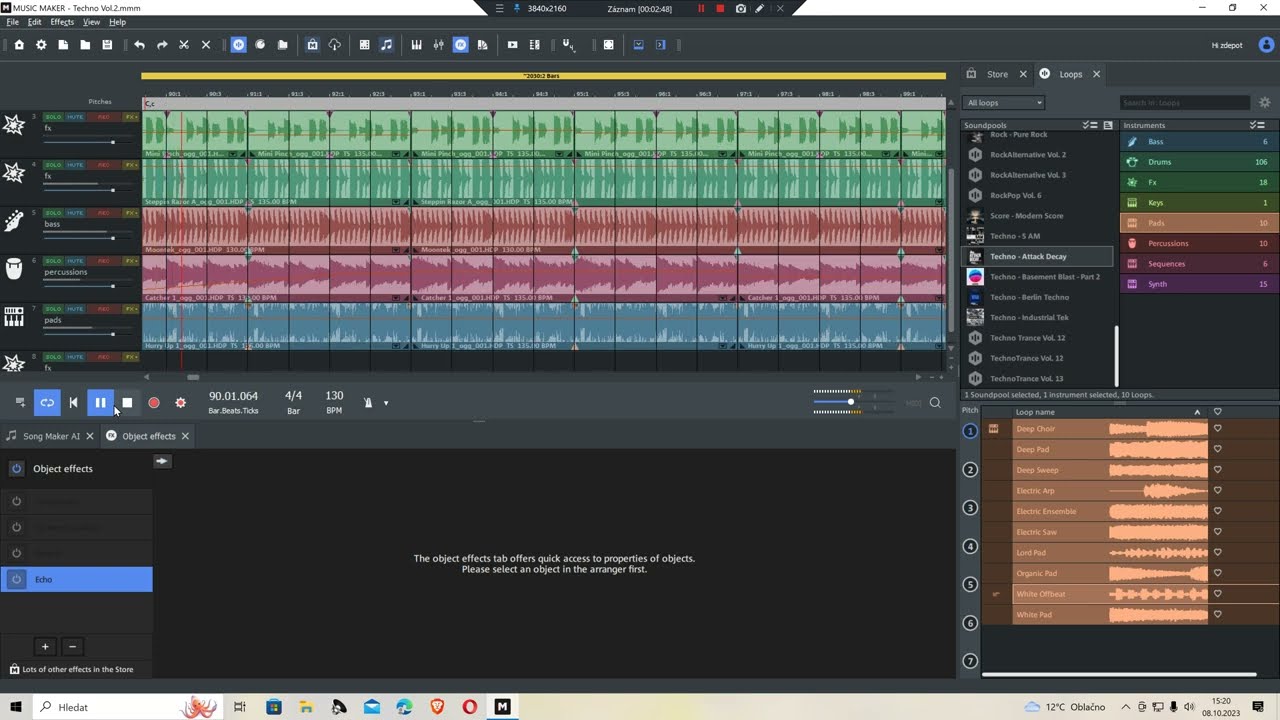Click the Home icon in the toolbar
Image resolution: width=1280 pixels, height=720 pixels.
point(19,45)
